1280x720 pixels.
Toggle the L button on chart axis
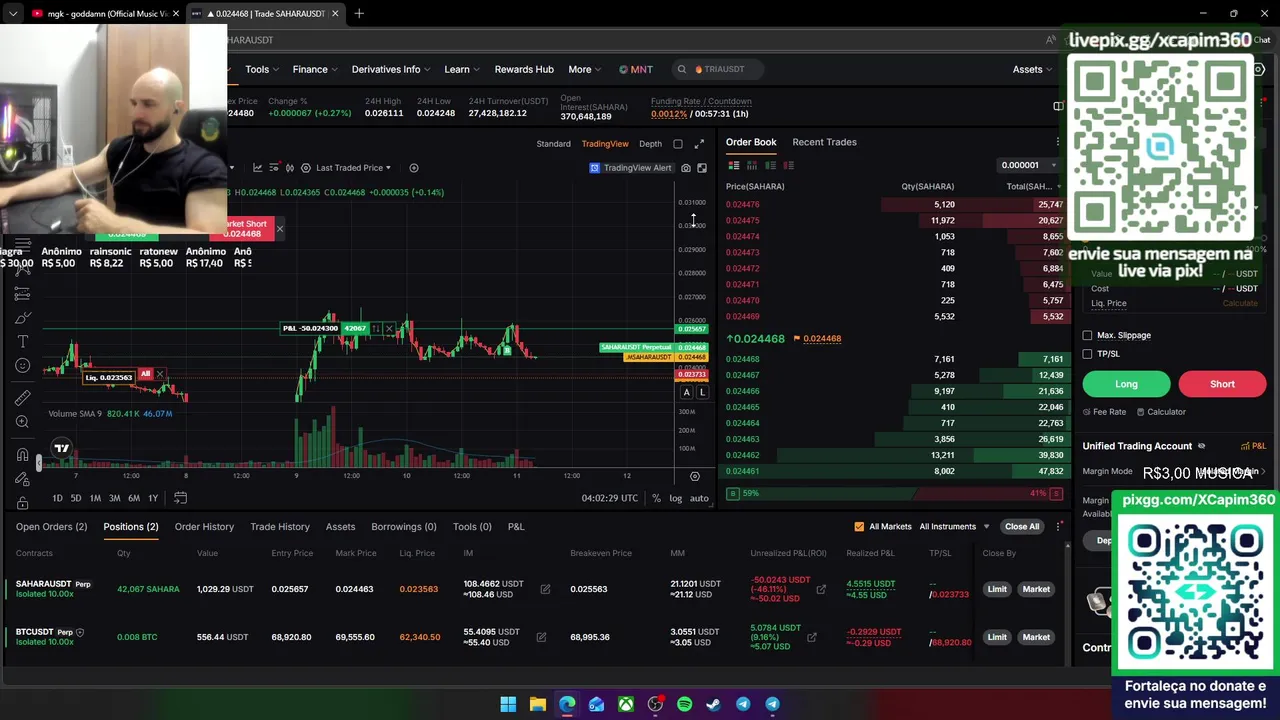click(702, 392)
